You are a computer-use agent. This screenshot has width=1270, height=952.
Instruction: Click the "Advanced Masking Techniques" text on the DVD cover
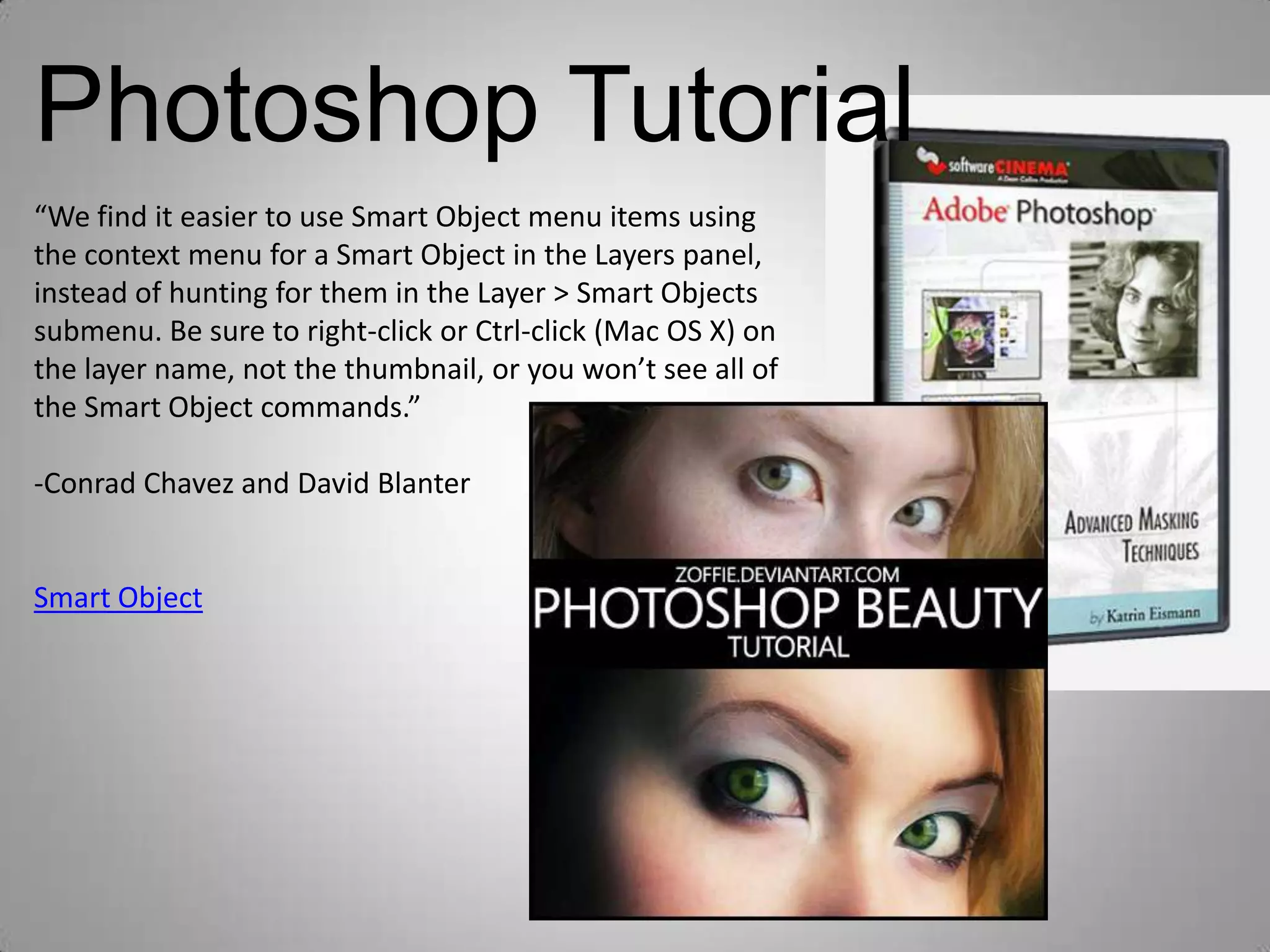coord(1132,536)
